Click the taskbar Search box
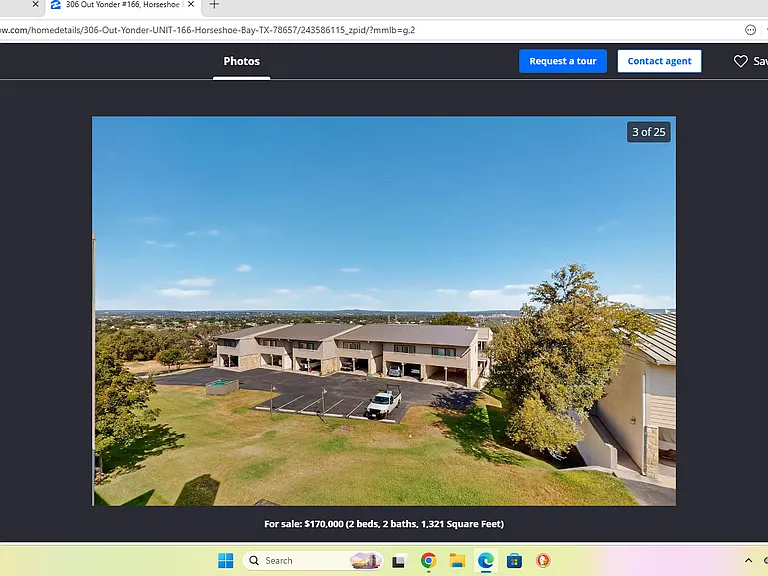Screen dimensions: 768x576 pyautogui.click(x=313, y=560)
